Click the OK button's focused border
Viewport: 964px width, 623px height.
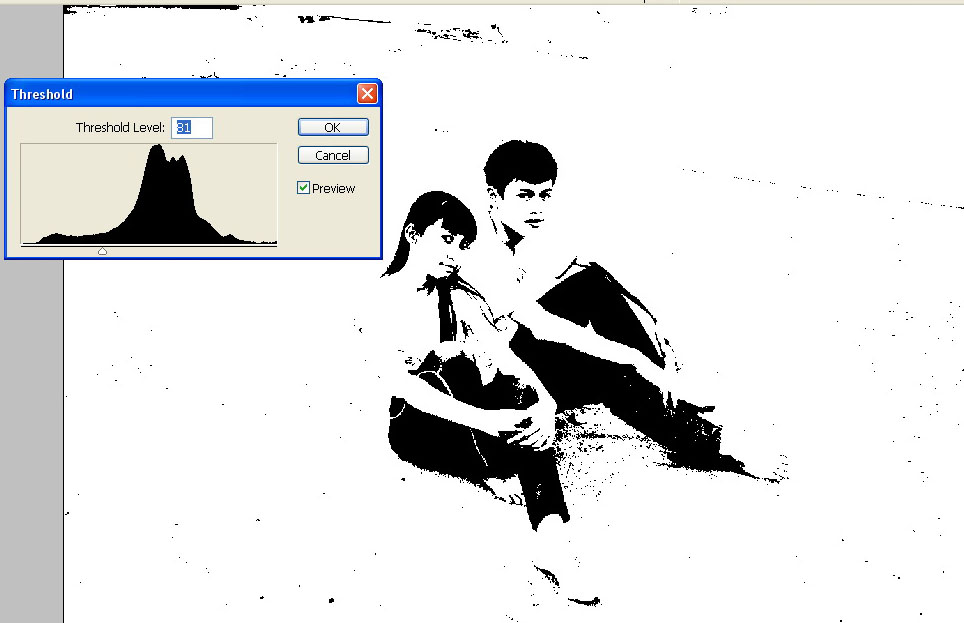click(x=332, y=117)
